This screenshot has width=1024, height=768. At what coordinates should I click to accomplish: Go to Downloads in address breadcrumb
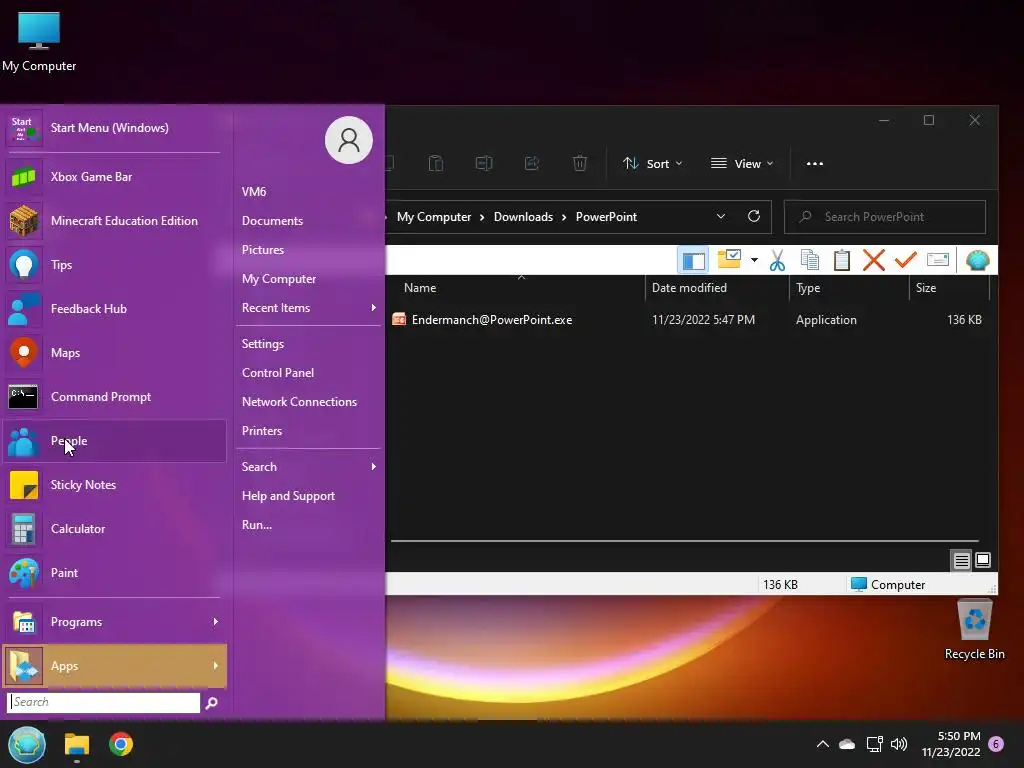pyautogui.click(x=523, y=217)
